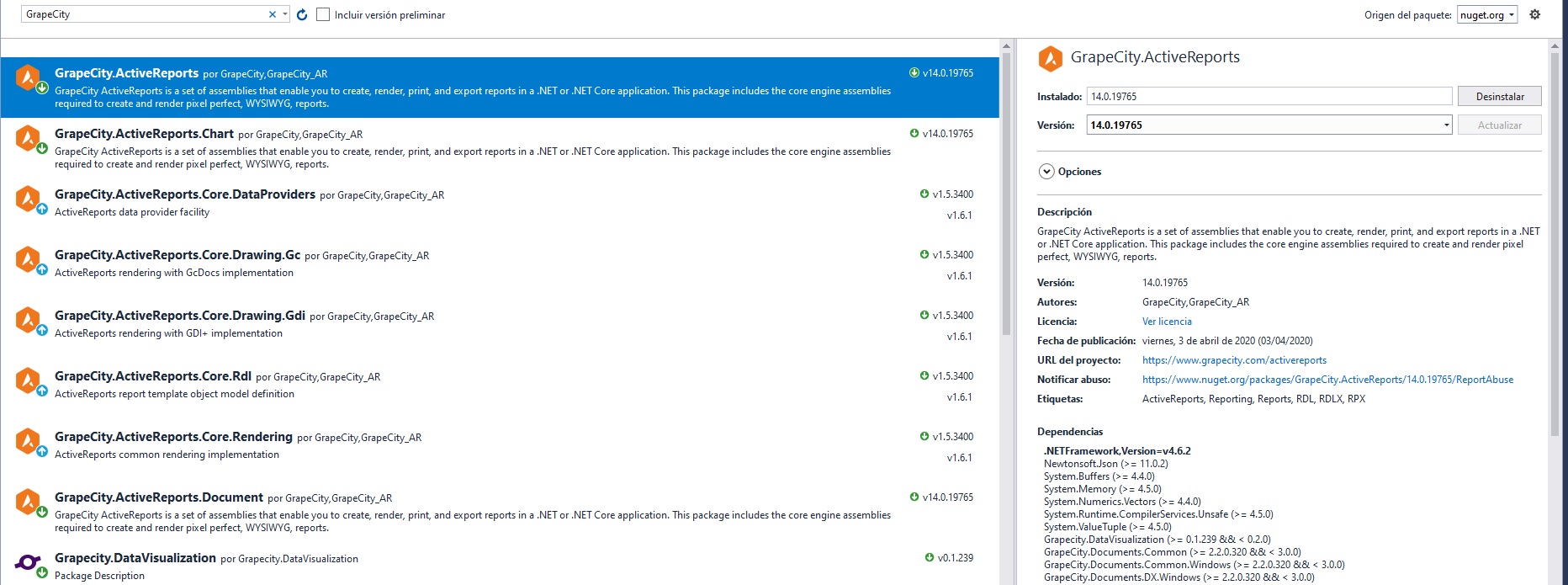Image resolution: width=1568 pixels, height=585 pixels.
Task: Open the nuget.org package source dropdown
Action: click(1487, 15)
